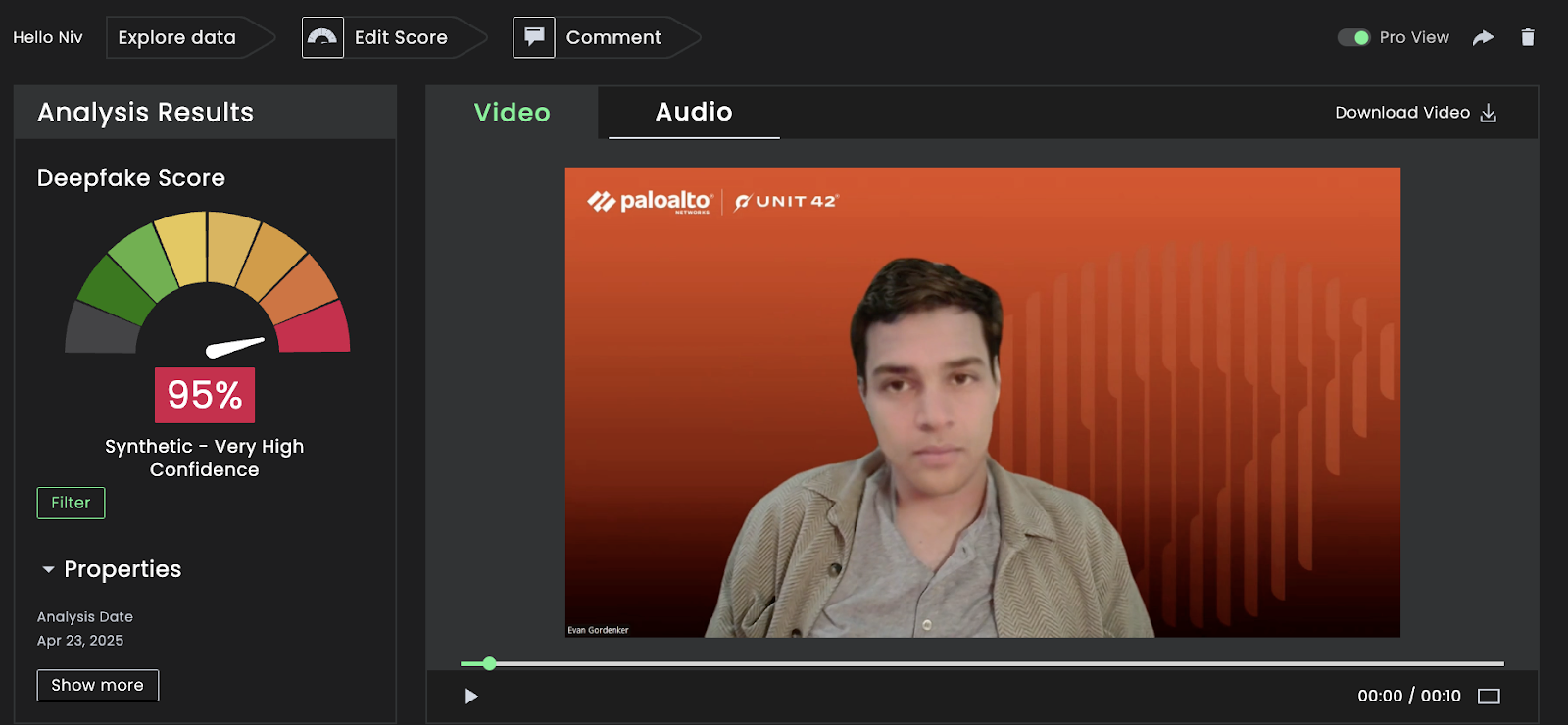Click the Filter button
Viewport: 1568px width, 725px height.
[x=71, y=503]
